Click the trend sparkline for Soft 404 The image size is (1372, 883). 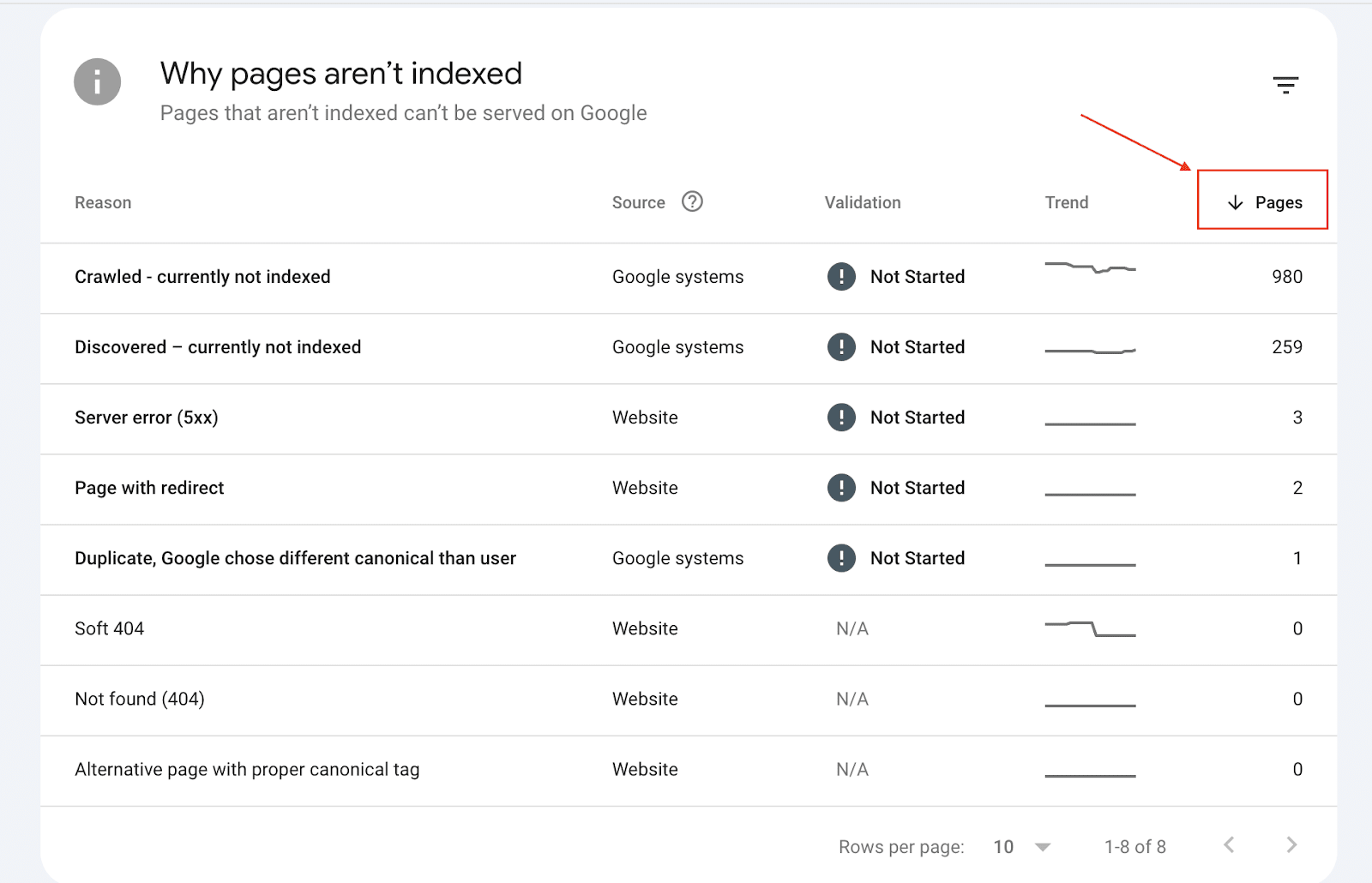pos(1090,628)
